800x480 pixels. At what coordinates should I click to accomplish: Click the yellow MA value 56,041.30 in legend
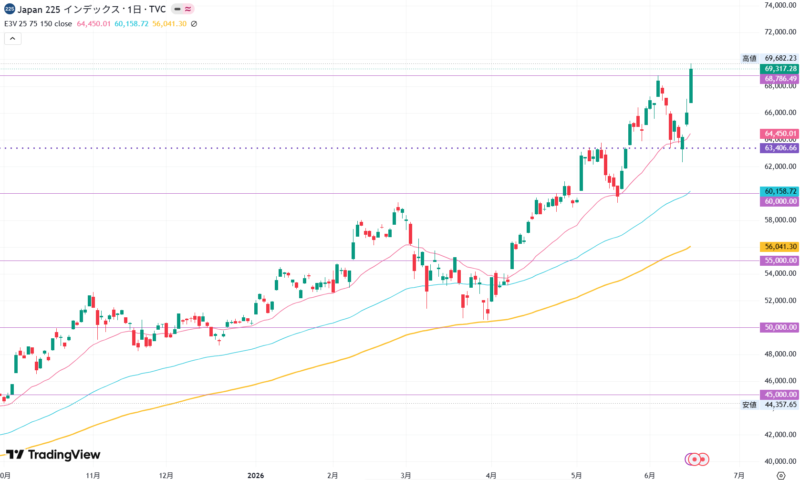pos(169,23)
